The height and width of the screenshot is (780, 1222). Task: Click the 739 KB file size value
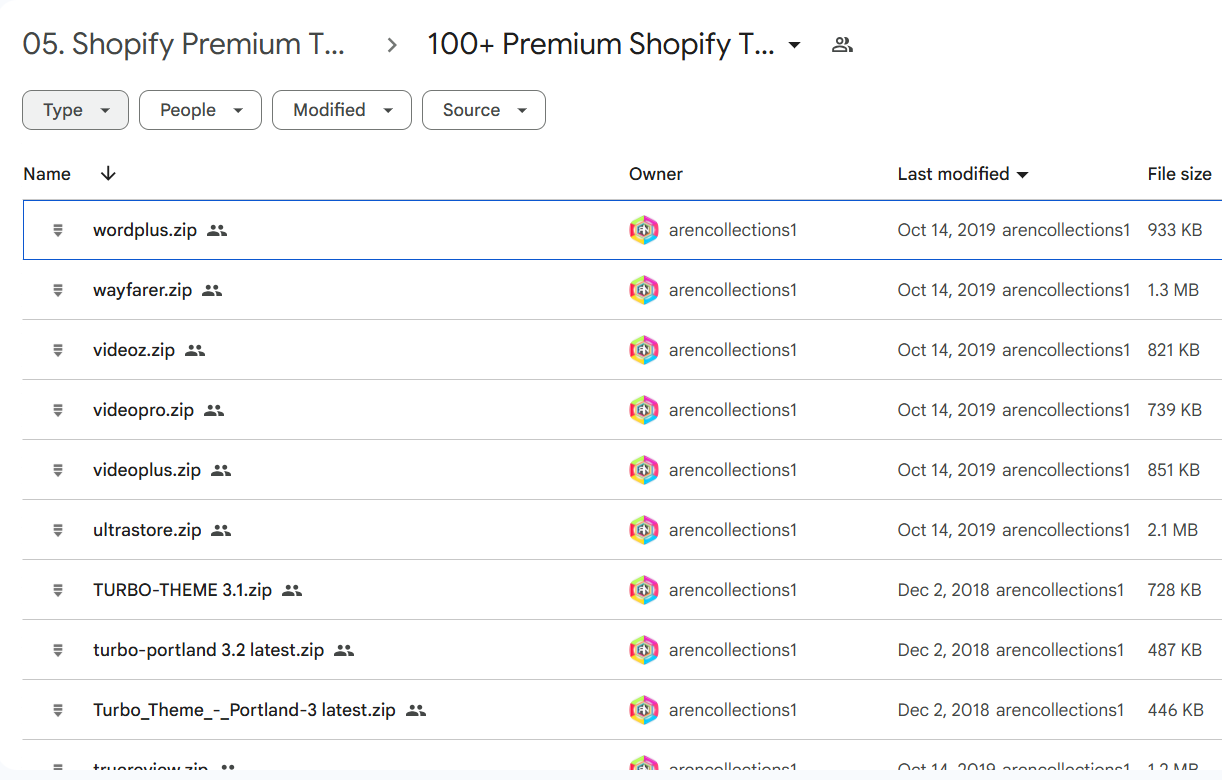[x=1175, y=410]
